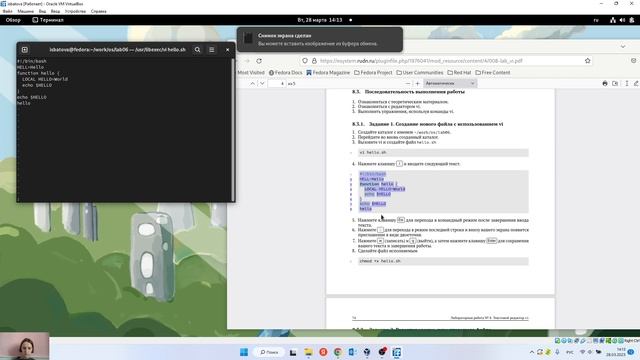This screenshot has height=360, width=640.
Task: Save the PDF document
Action: click(x=615, y=84)
